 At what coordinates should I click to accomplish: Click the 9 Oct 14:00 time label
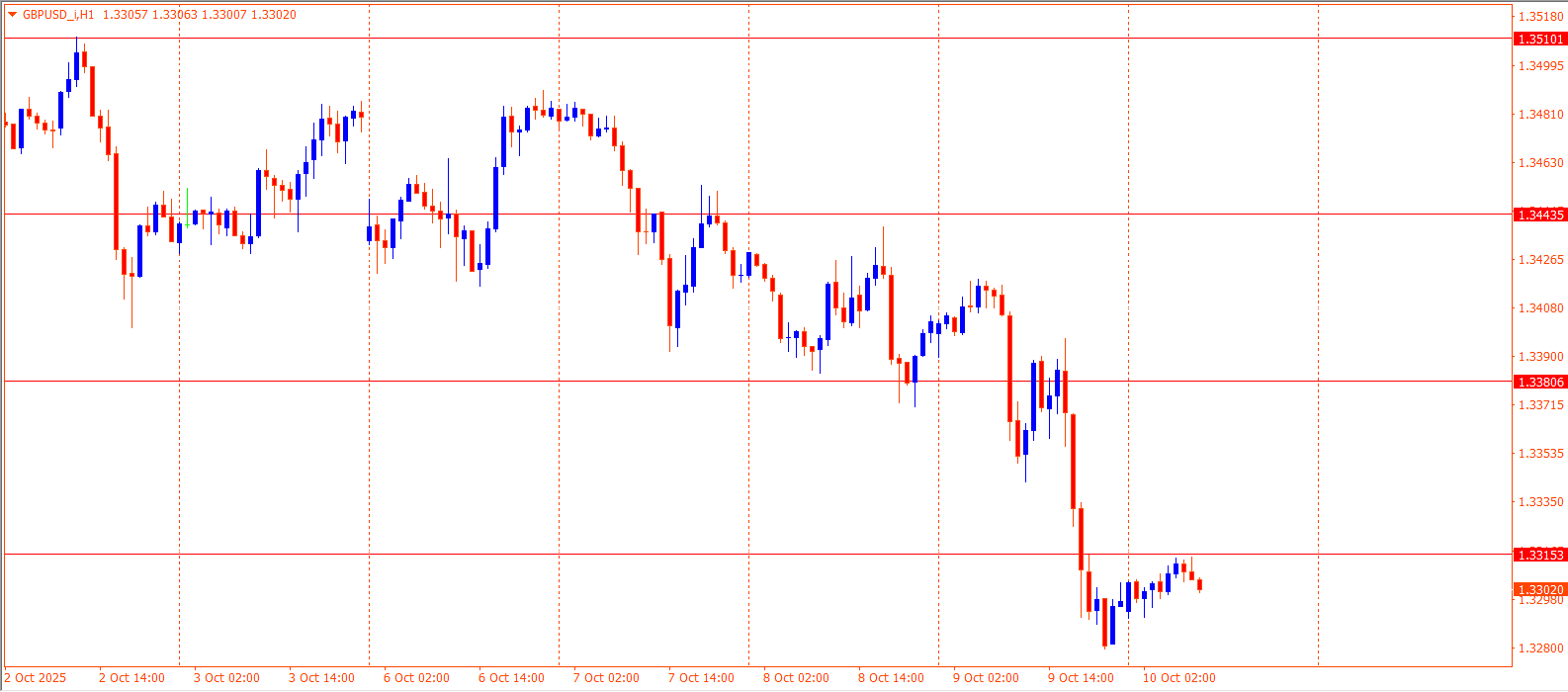[1081, 678]
